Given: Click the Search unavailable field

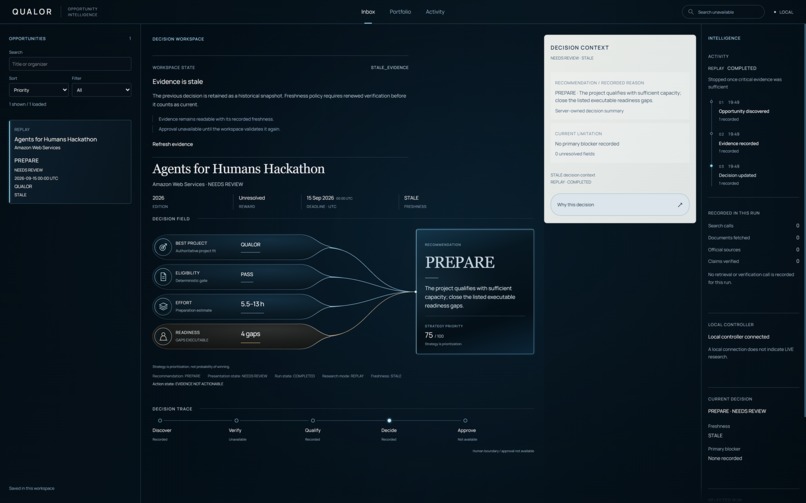Looking at the screenshot, I should (x=723, y=12).
